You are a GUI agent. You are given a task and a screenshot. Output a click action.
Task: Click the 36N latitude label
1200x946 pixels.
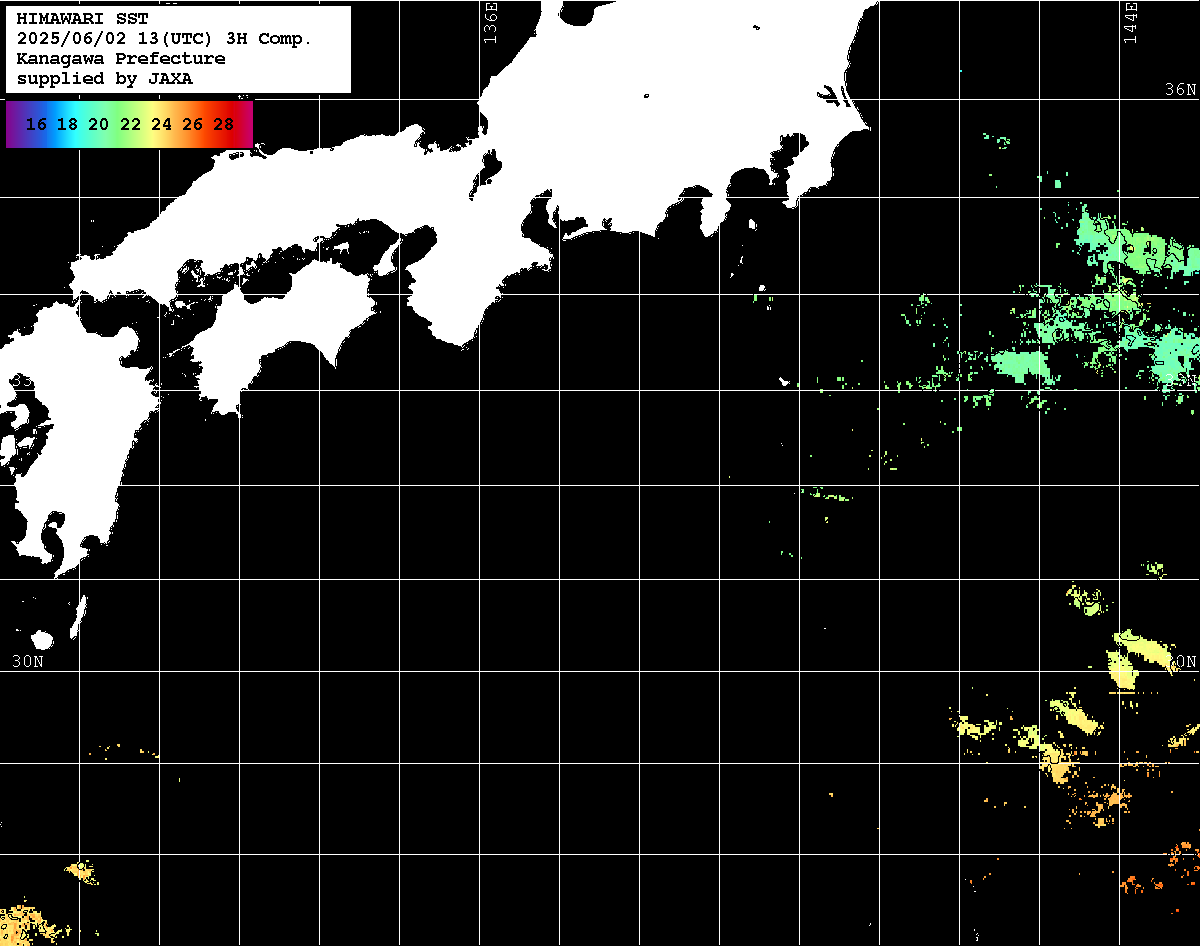(x=1180, y=89)
